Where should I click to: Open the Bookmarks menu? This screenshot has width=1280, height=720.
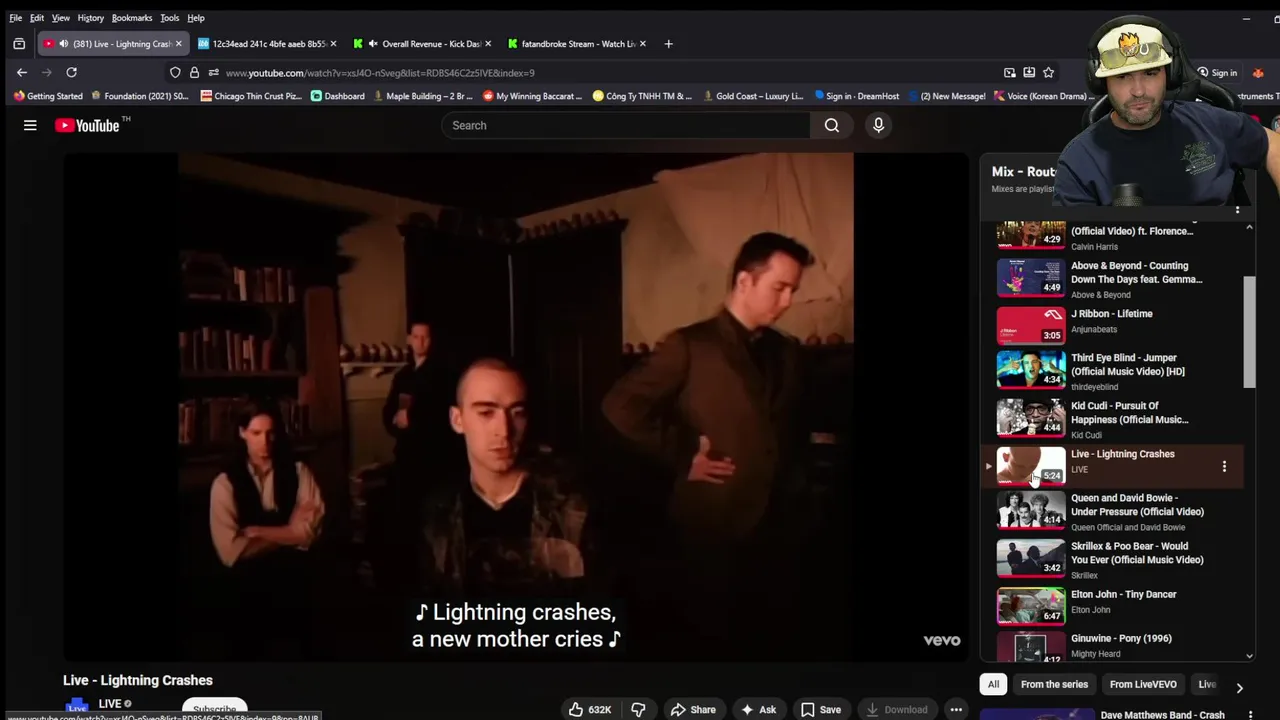132,18
